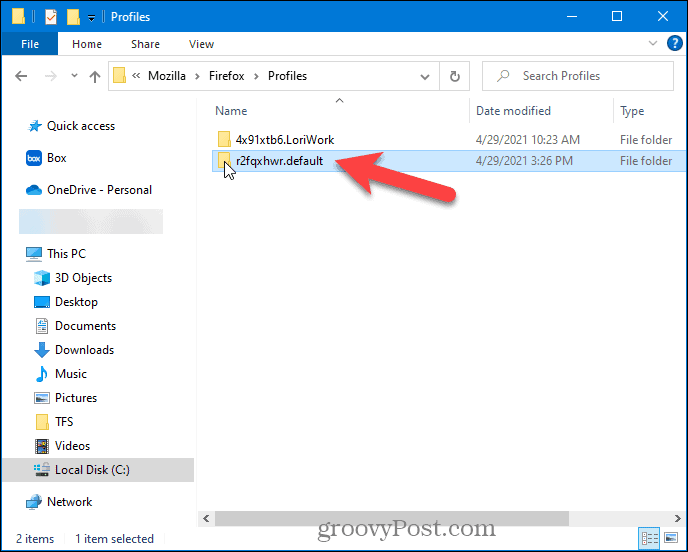Open Box in the navigation pane
Image resolution: width=688 pixels, height=552 pixels.
point(57,158)
